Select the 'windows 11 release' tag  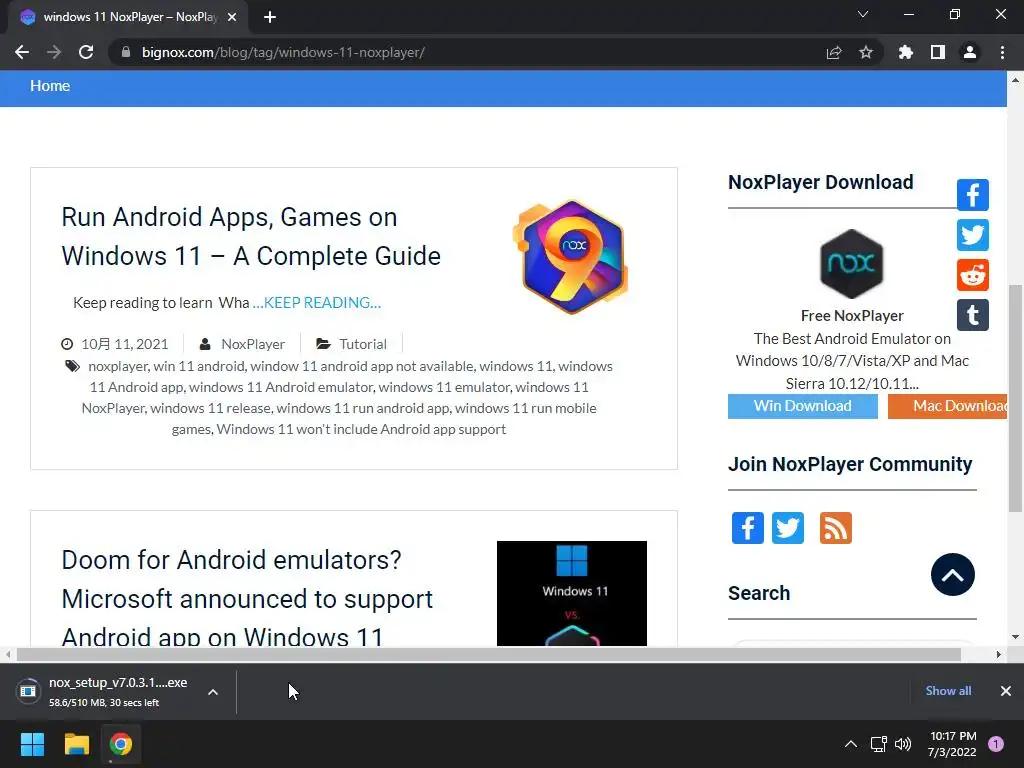pos(210,408)
